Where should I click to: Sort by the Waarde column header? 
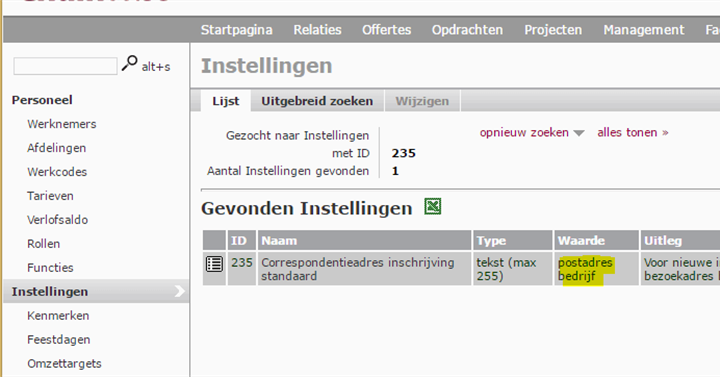[596, 240]
